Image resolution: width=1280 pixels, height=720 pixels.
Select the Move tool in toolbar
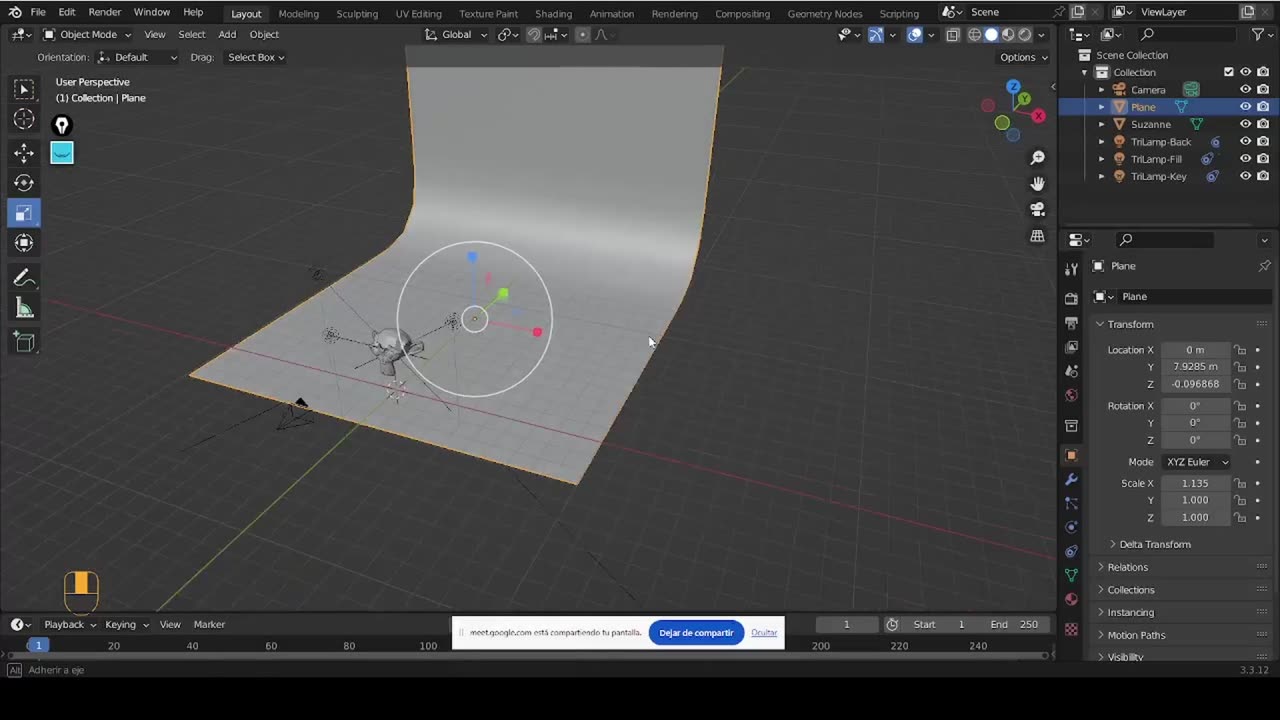[24, 153]
